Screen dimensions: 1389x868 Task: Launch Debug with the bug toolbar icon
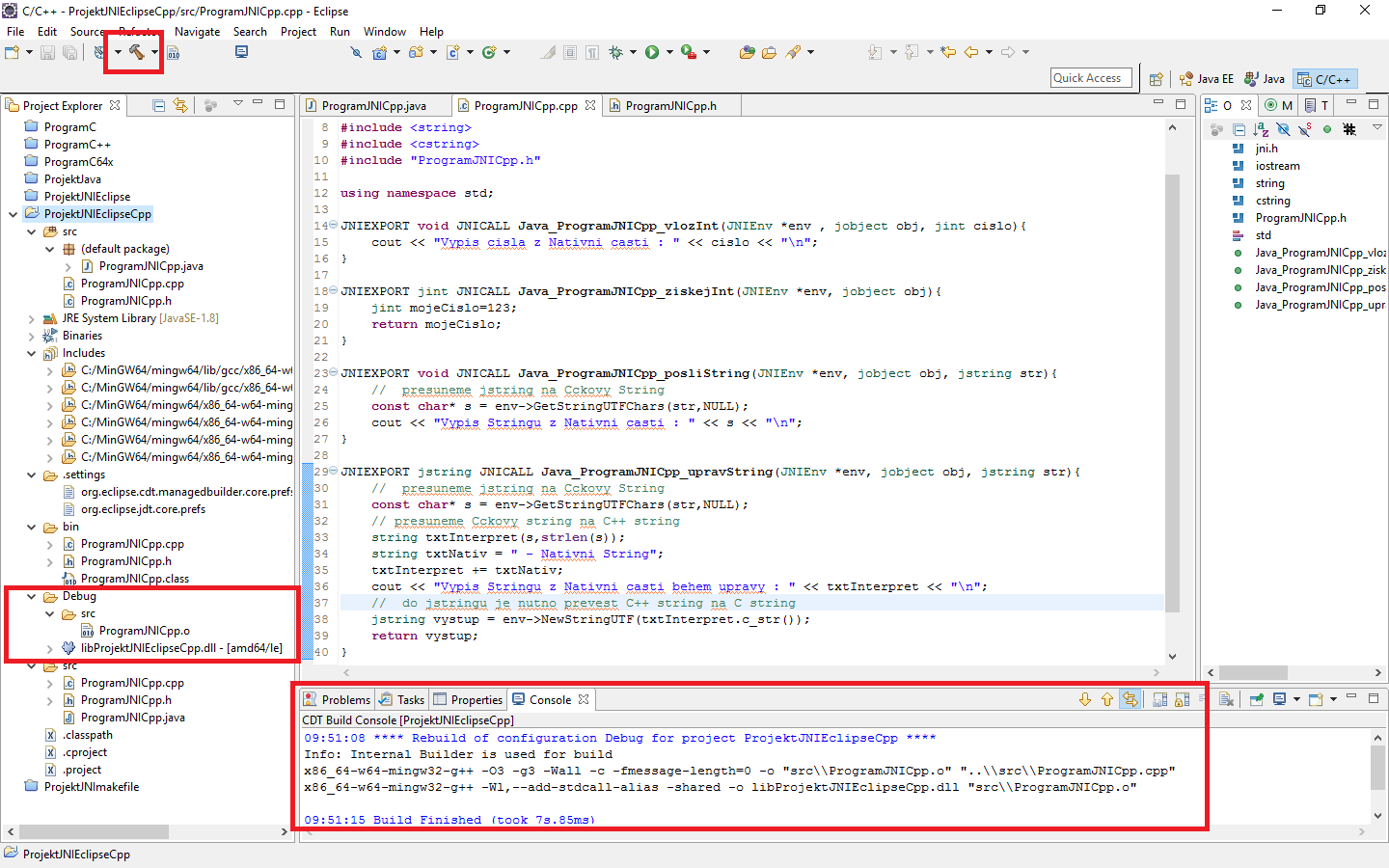point(616,52)
